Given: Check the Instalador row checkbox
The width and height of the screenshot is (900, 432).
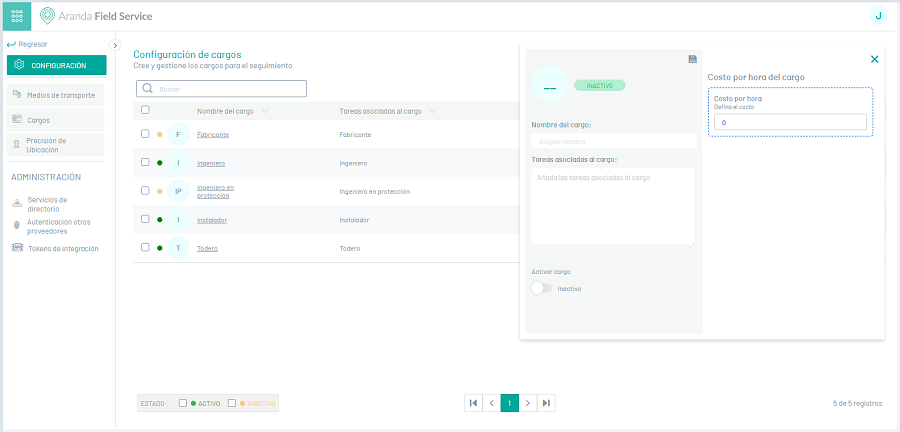Looking at the screenshot, I should tap(145, 219).
